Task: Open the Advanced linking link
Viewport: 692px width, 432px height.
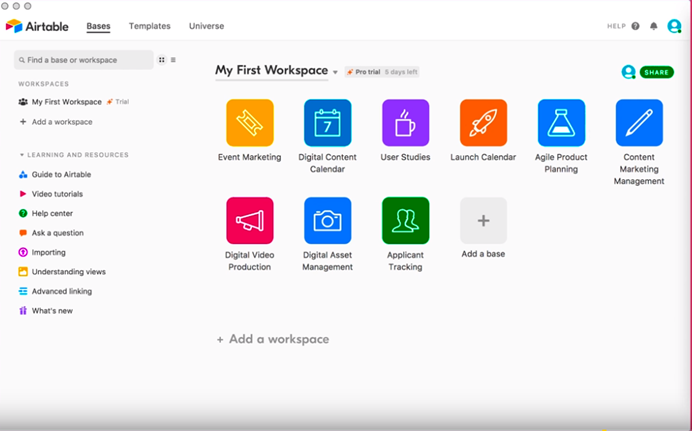Action: (62, 291)
